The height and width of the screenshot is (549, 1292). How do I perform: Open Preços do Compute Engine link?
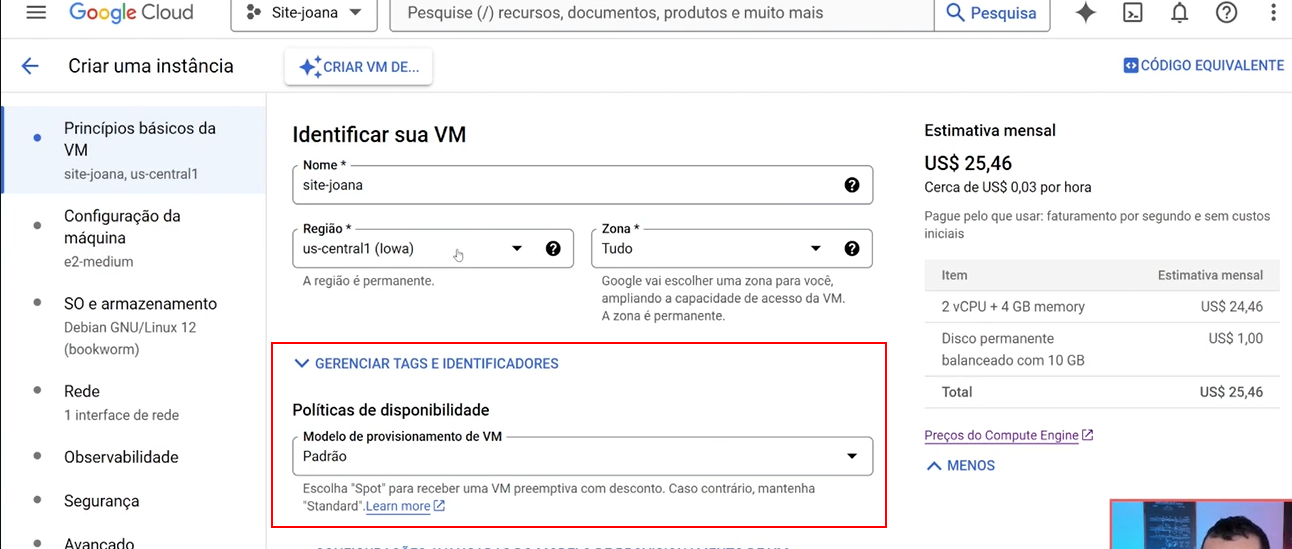tap(1009, 435)
